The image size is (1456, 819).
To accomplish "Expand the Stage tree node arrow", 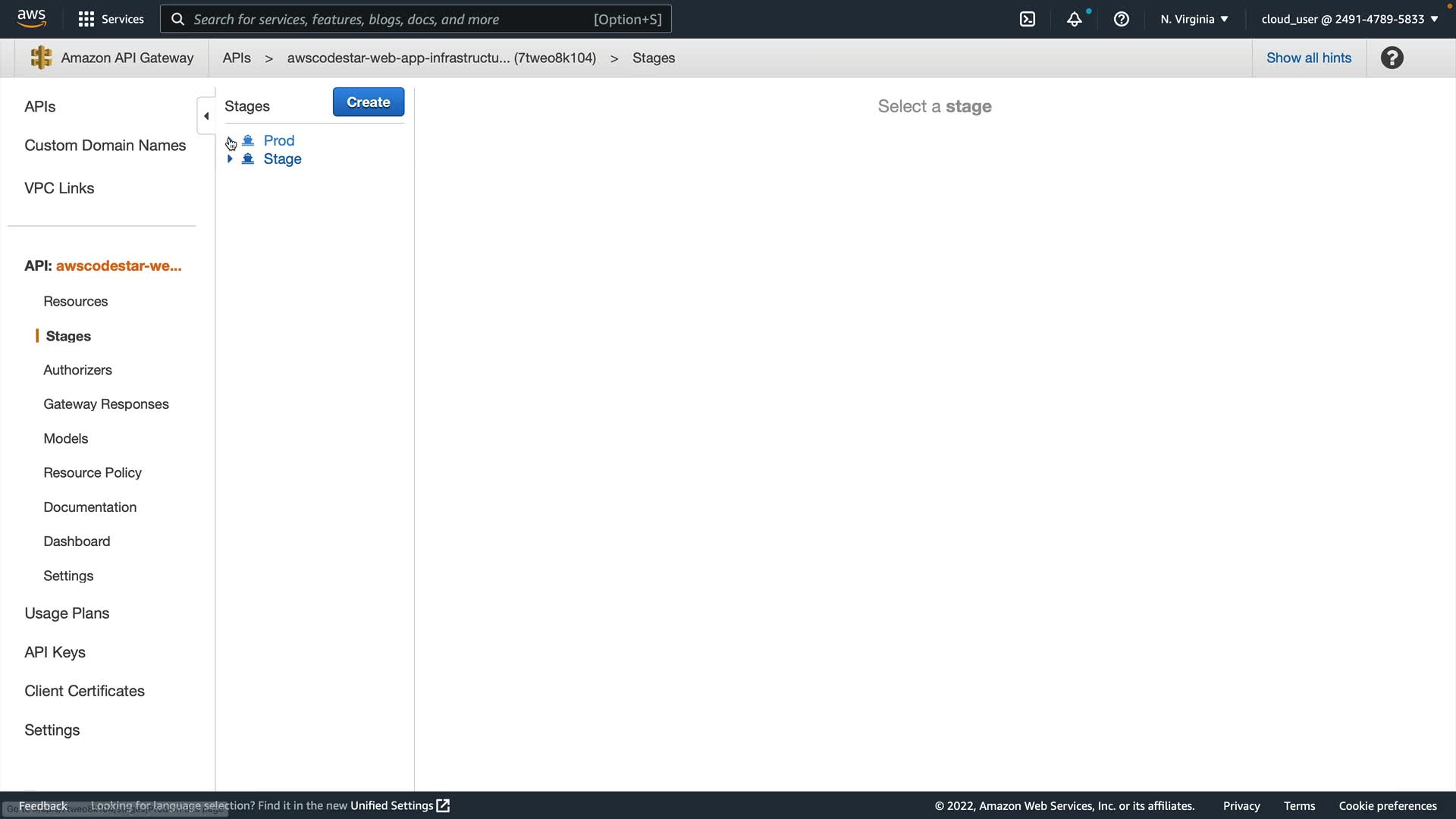I will pyautogui.click(x=230, y=158).
